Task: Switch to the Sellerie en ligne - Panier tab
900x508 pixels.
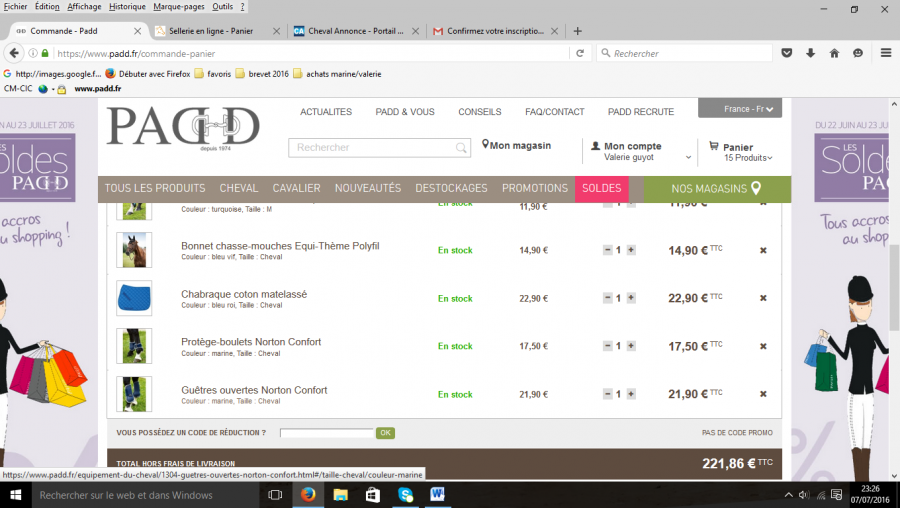Action: (211, 31)
